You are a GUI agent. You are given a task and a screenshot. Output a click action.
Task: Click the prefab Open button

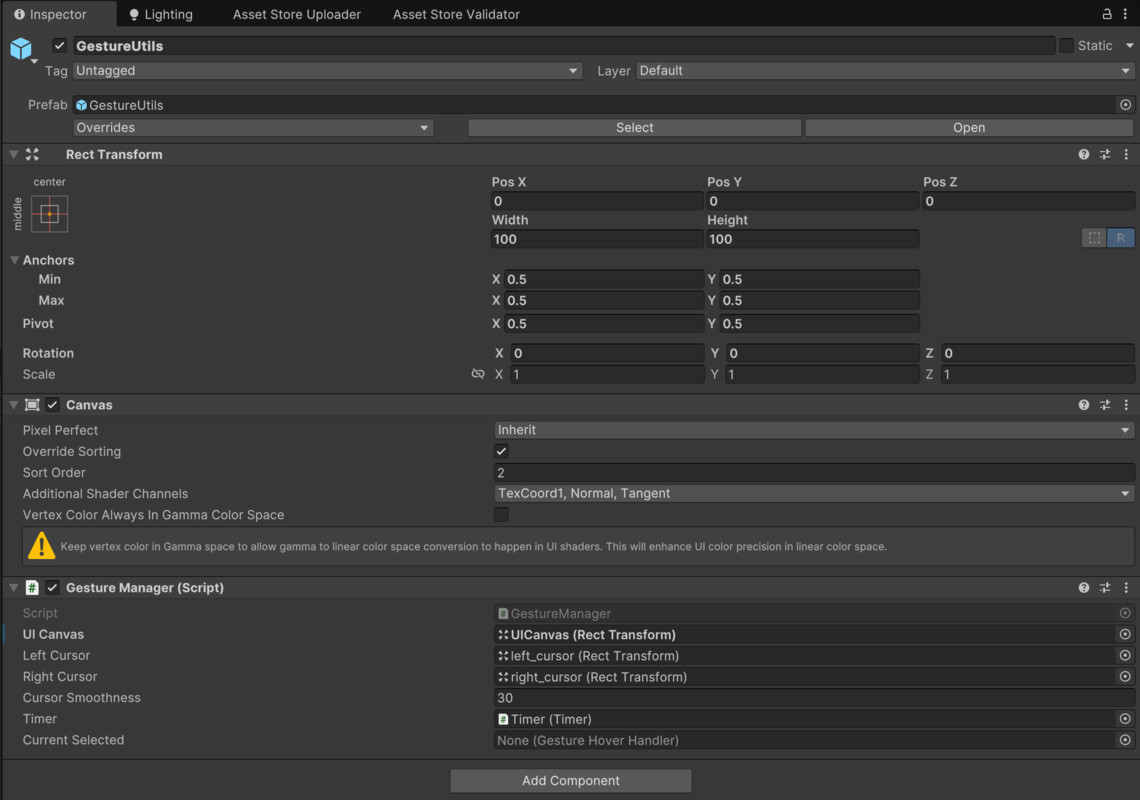pyautogui.click(x=968, y=128)
